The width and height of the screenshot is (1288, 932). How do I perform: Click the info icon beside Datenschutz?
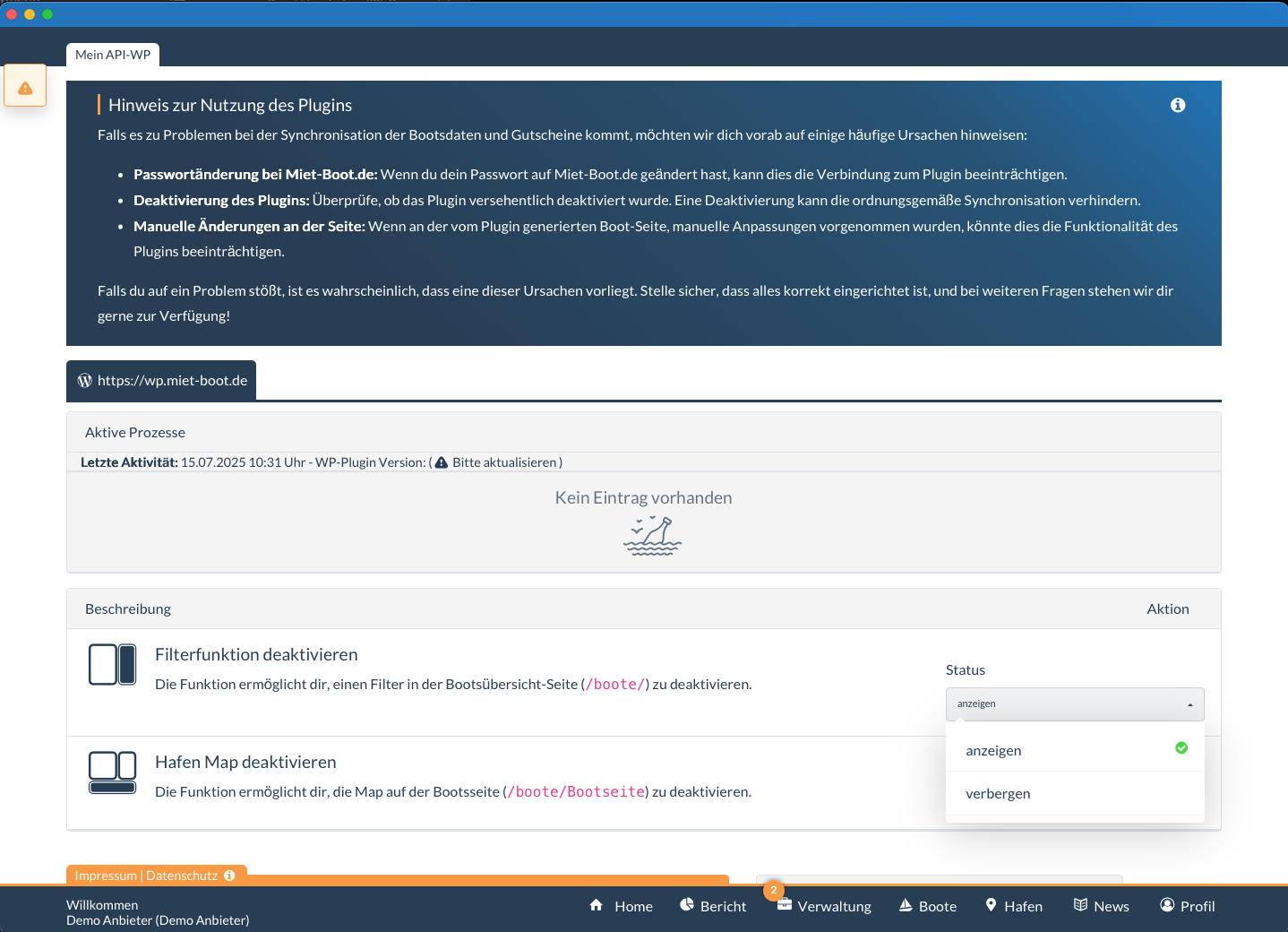point(230,876)
